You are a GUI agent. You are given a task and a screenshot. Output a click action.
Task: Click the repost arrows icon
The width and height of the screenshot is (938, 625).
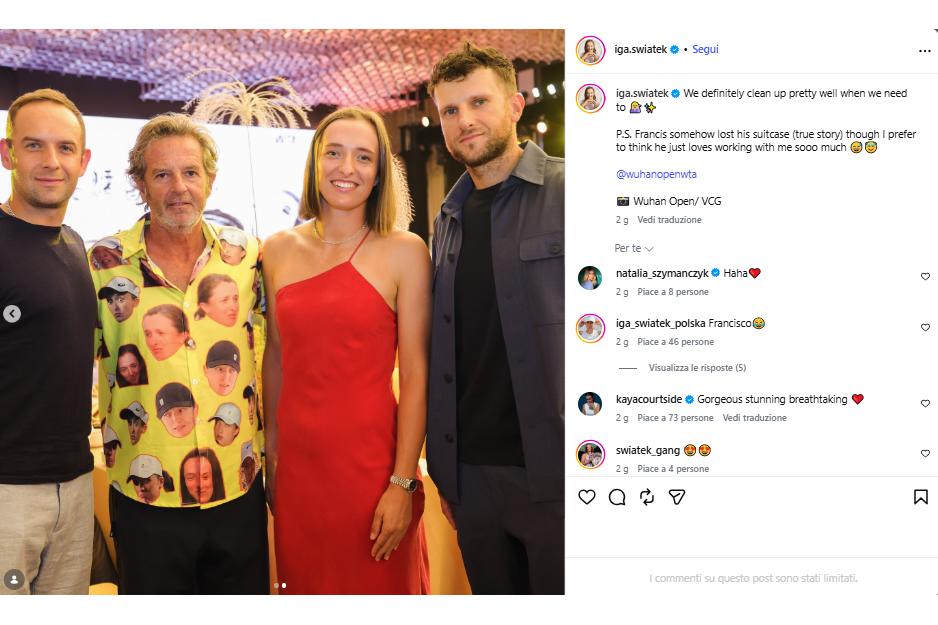(647, 497)
